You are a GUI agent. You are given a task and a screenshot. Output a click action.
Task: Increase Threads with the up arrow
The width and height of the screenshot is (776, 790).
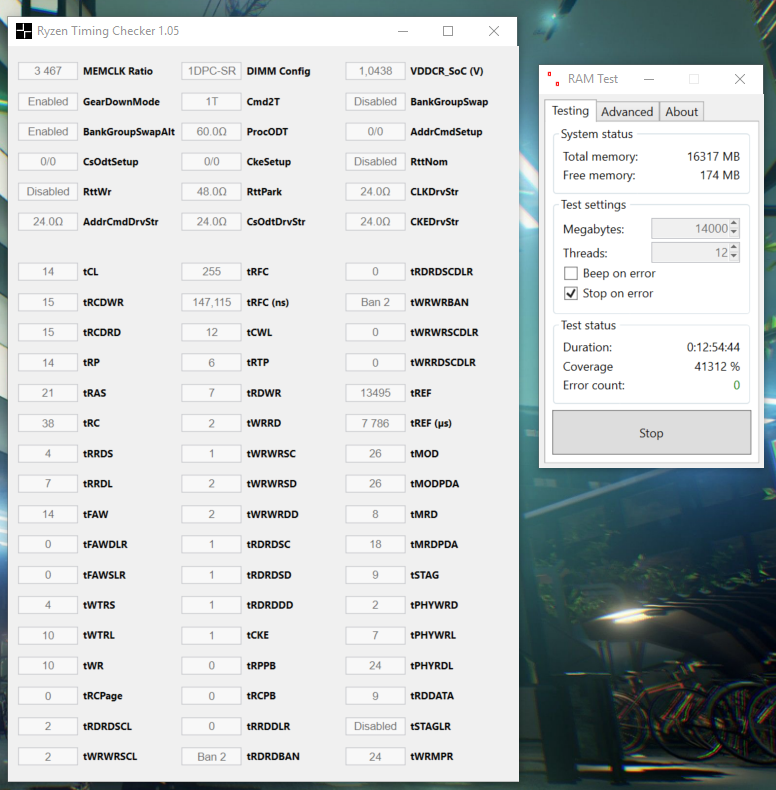pyautogui.click(x=734, y=247)
